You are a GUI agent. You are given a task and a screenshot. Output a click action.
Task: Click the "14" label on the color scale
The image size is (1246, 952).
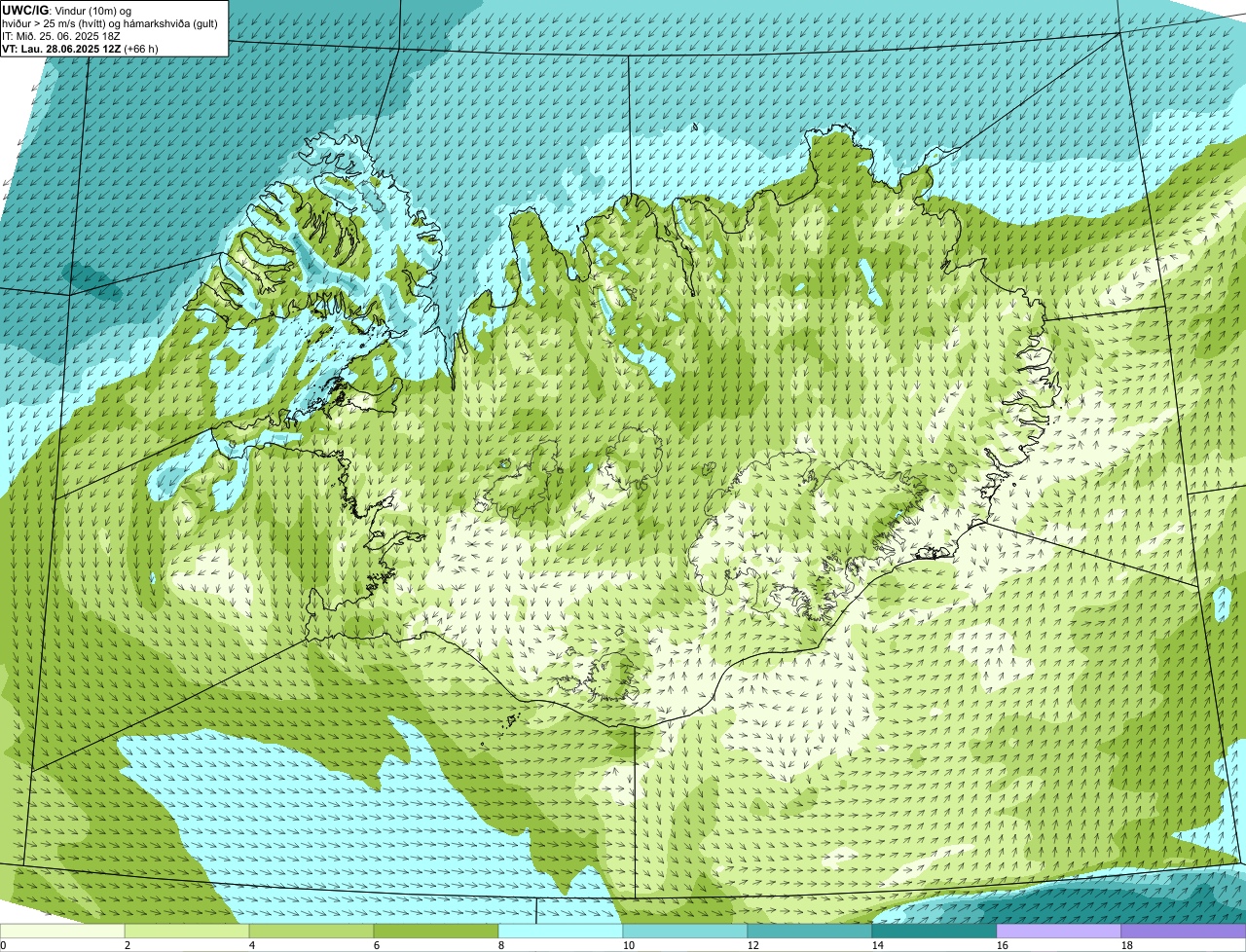point(878,945)
